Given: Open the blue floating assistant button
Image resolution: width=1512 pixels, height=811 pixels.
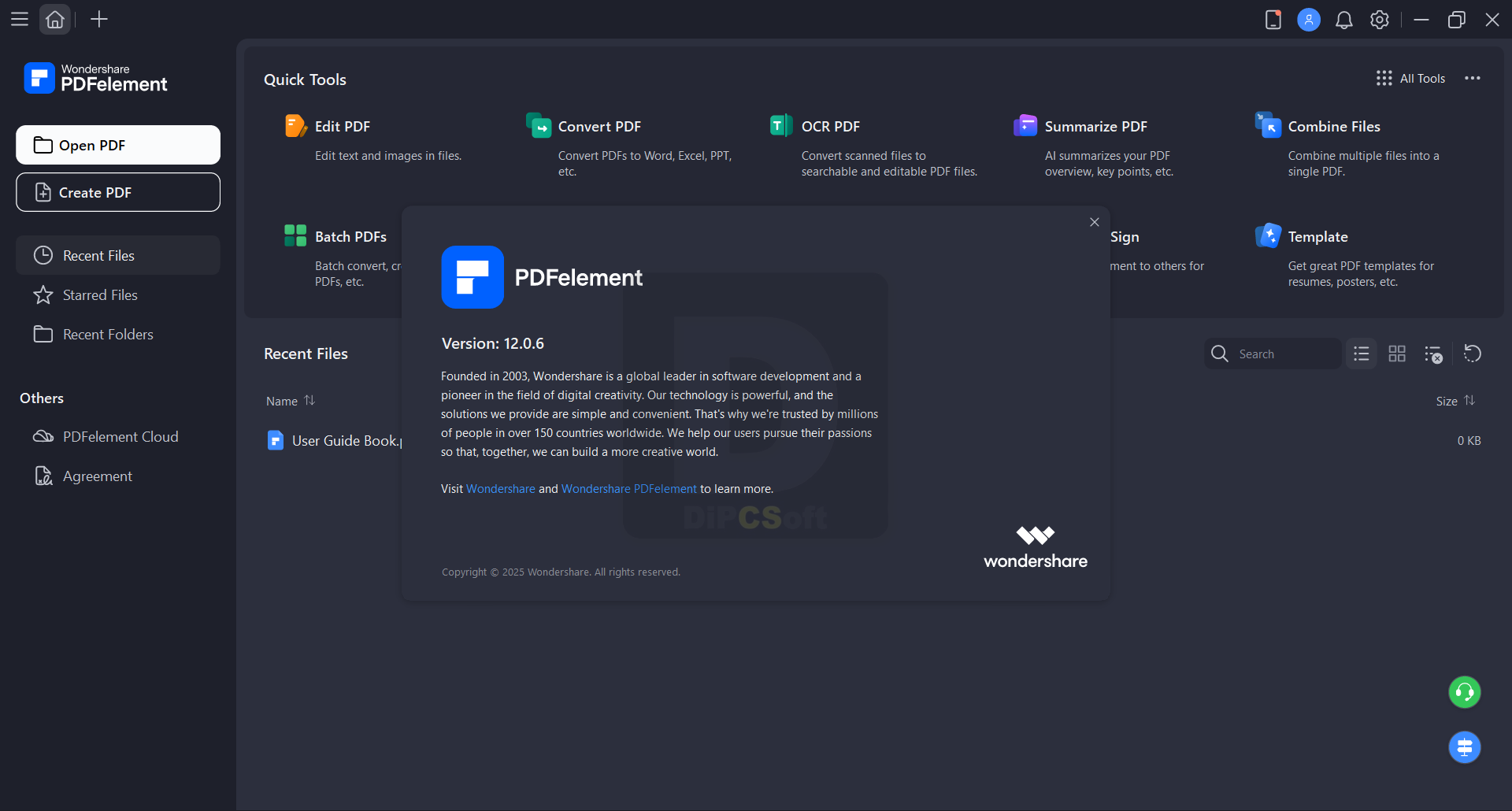Looking at the screenshot, I should point(1465,747).
